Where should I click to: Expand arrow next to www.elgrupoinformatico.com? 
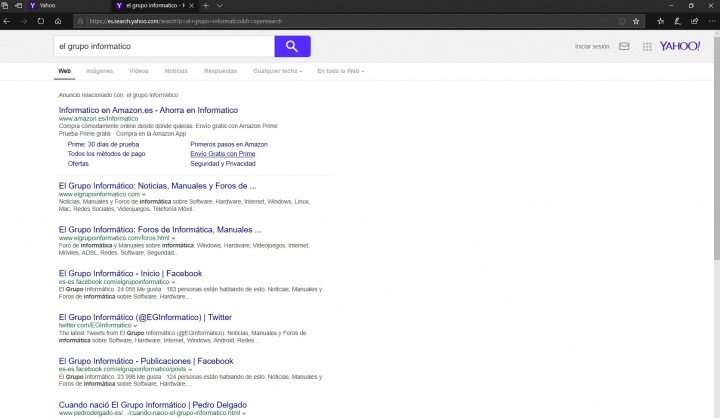[144, 195]
